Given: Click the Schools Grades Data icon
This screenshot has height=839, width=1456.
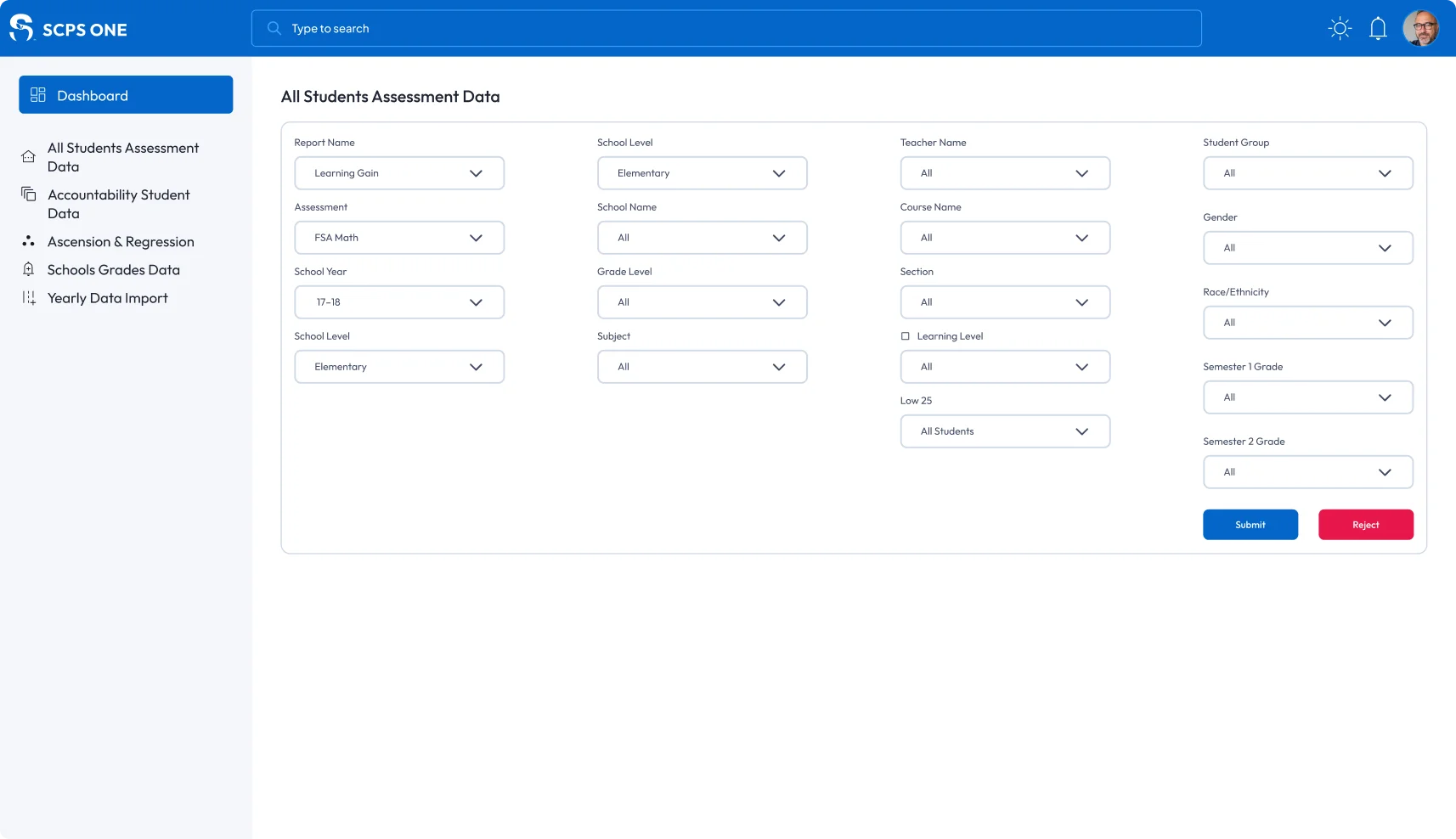Looking at the screenshot, I should [x=29, y=270].
